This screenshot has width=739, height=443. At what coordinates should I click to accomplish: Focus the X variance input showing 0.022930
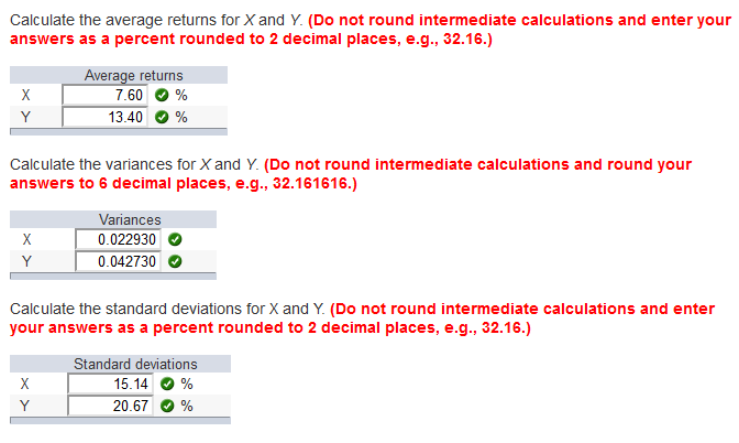coord(118,239)
